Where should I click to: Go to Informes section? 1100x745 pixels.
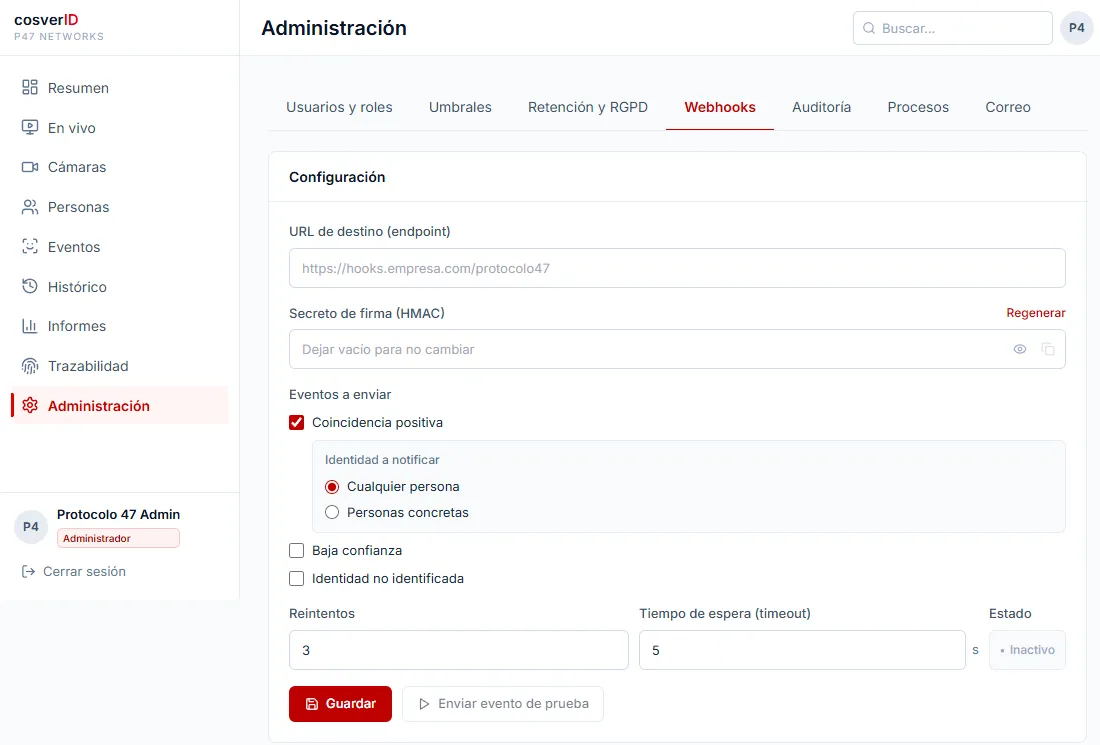[119, 326]
